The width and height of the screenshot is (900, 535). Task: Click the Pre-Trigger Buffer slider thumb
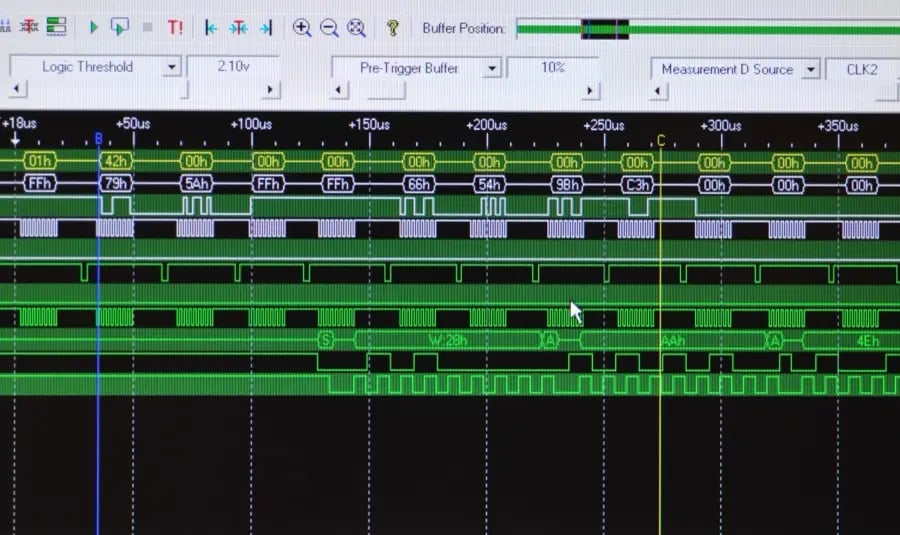point(386,91)
